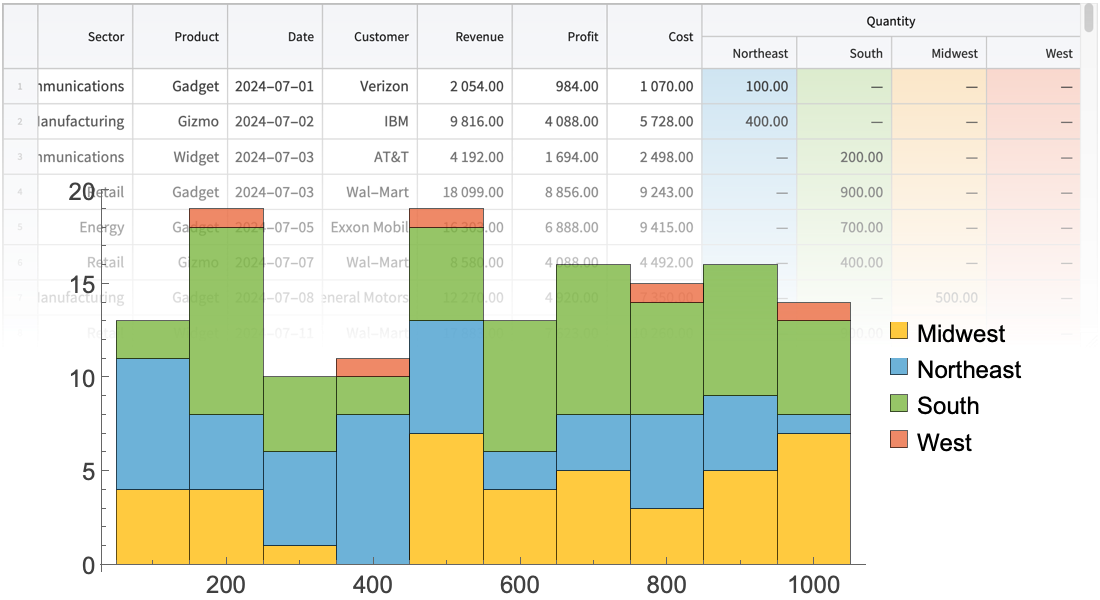Viewport: 1100px width, 600px height.
Task: Click the 18 099.00 revenue cell
Action: pos(465,192)
